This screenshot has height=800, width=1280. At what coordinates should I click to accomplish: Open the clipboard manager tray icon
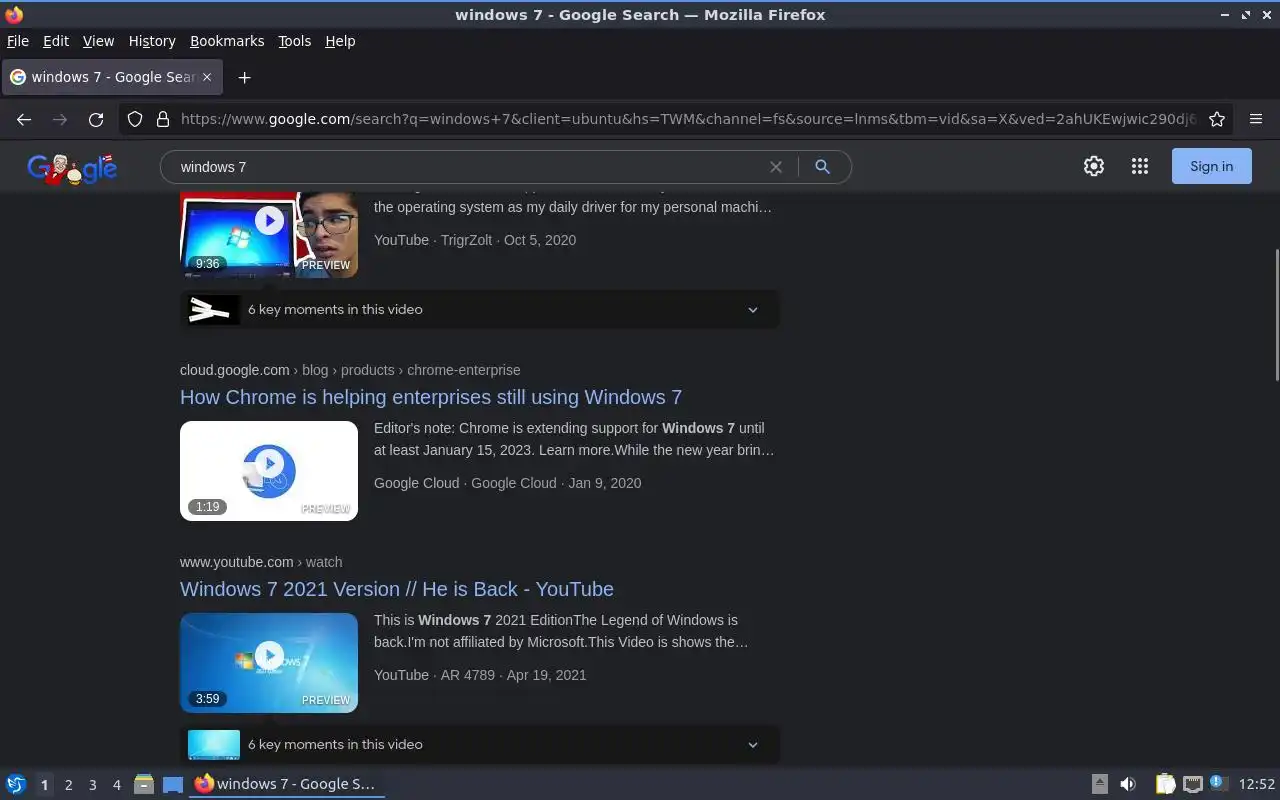1165,784
